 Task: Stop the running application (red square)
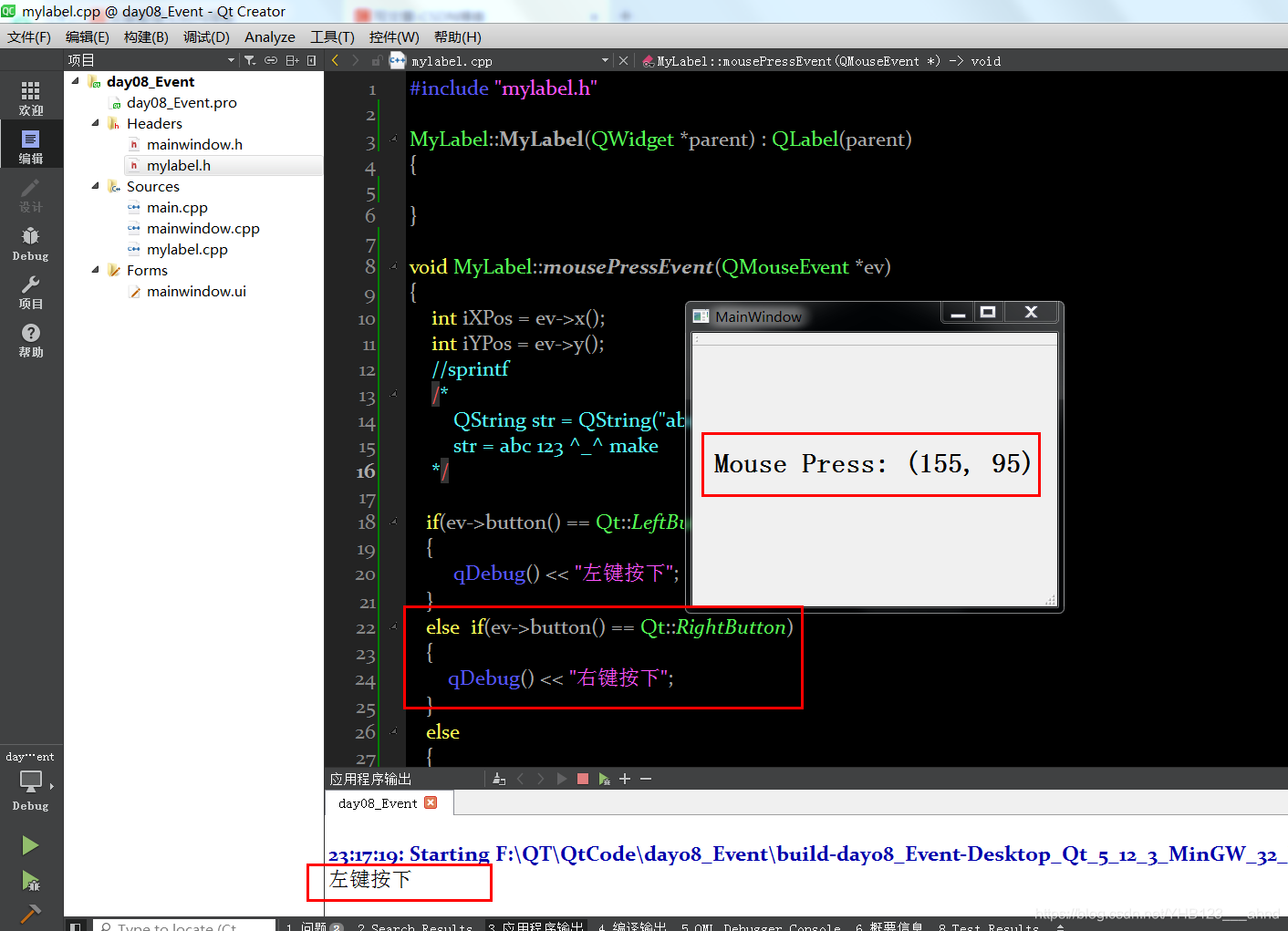583,779
